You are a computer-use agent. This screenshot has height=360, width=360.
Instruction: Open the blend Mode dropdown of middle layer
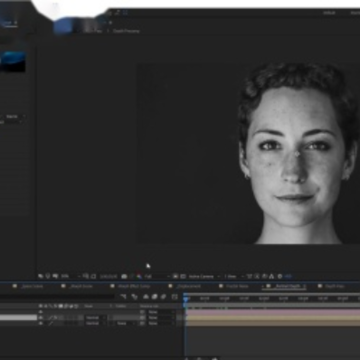(95, 318)
